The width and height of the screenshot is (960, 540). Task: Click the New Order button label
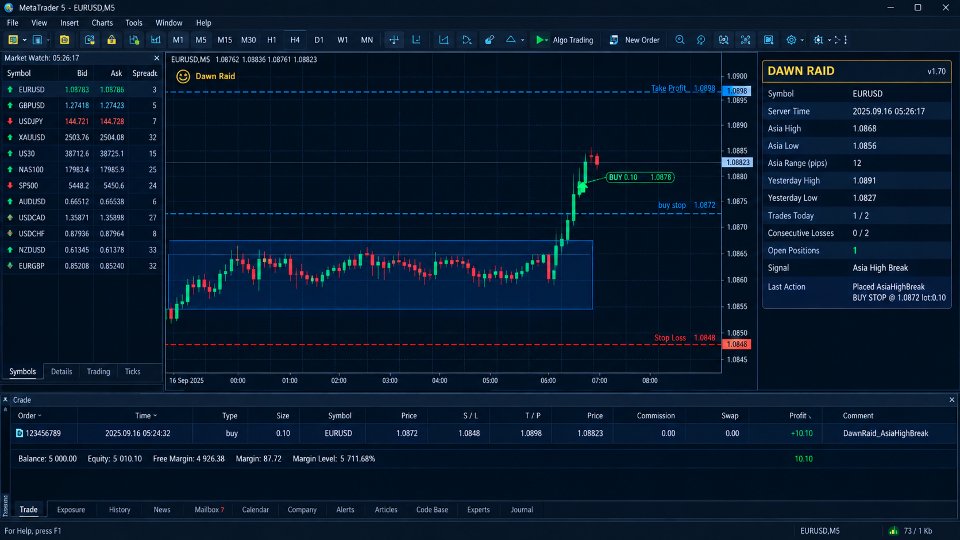642,40
